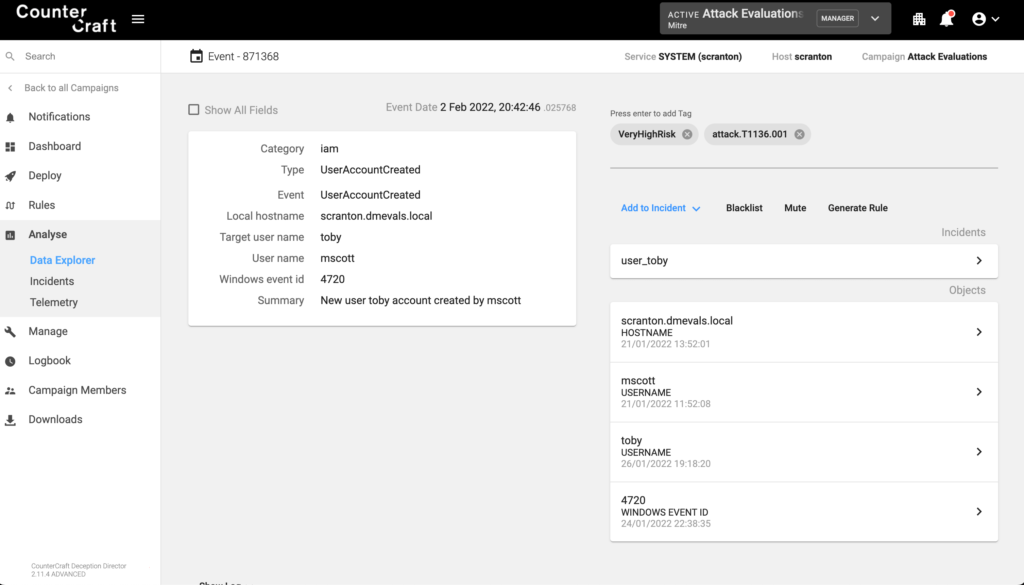The height and width of the screenshot is (585, 1024).
Task: Click the Search input field
Action: pos(85,57)
